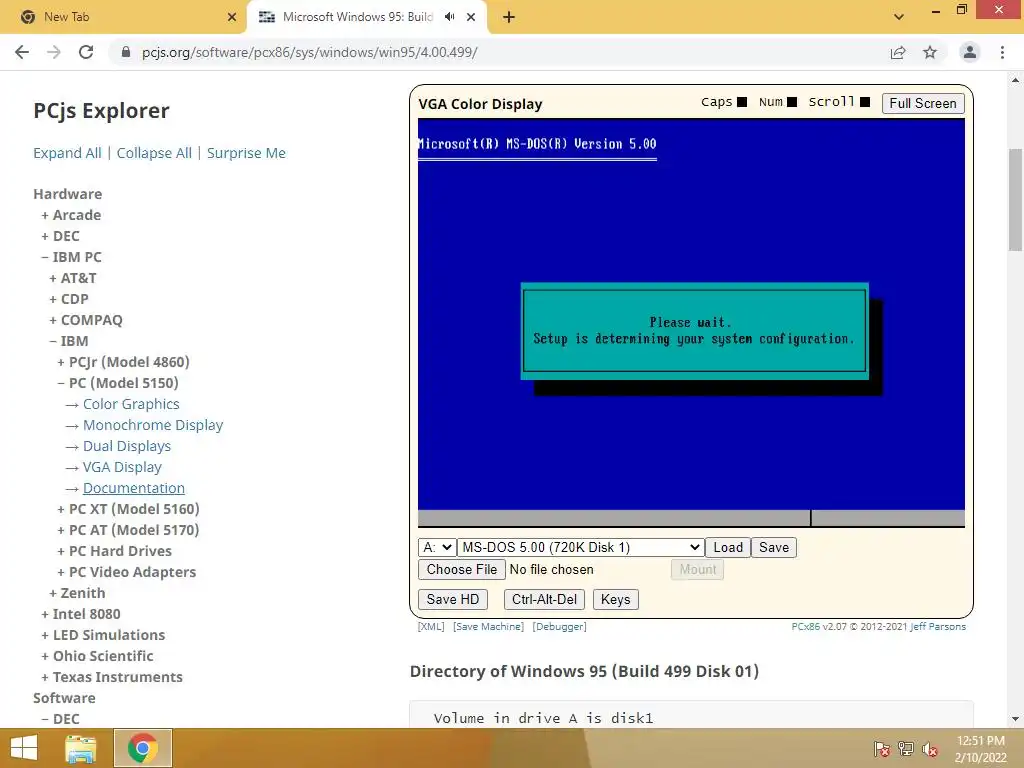Open the MS-DOS 5.00 diskette dropdown
The height and width of the screenshot is (768, 1024).
coord(581,547)
